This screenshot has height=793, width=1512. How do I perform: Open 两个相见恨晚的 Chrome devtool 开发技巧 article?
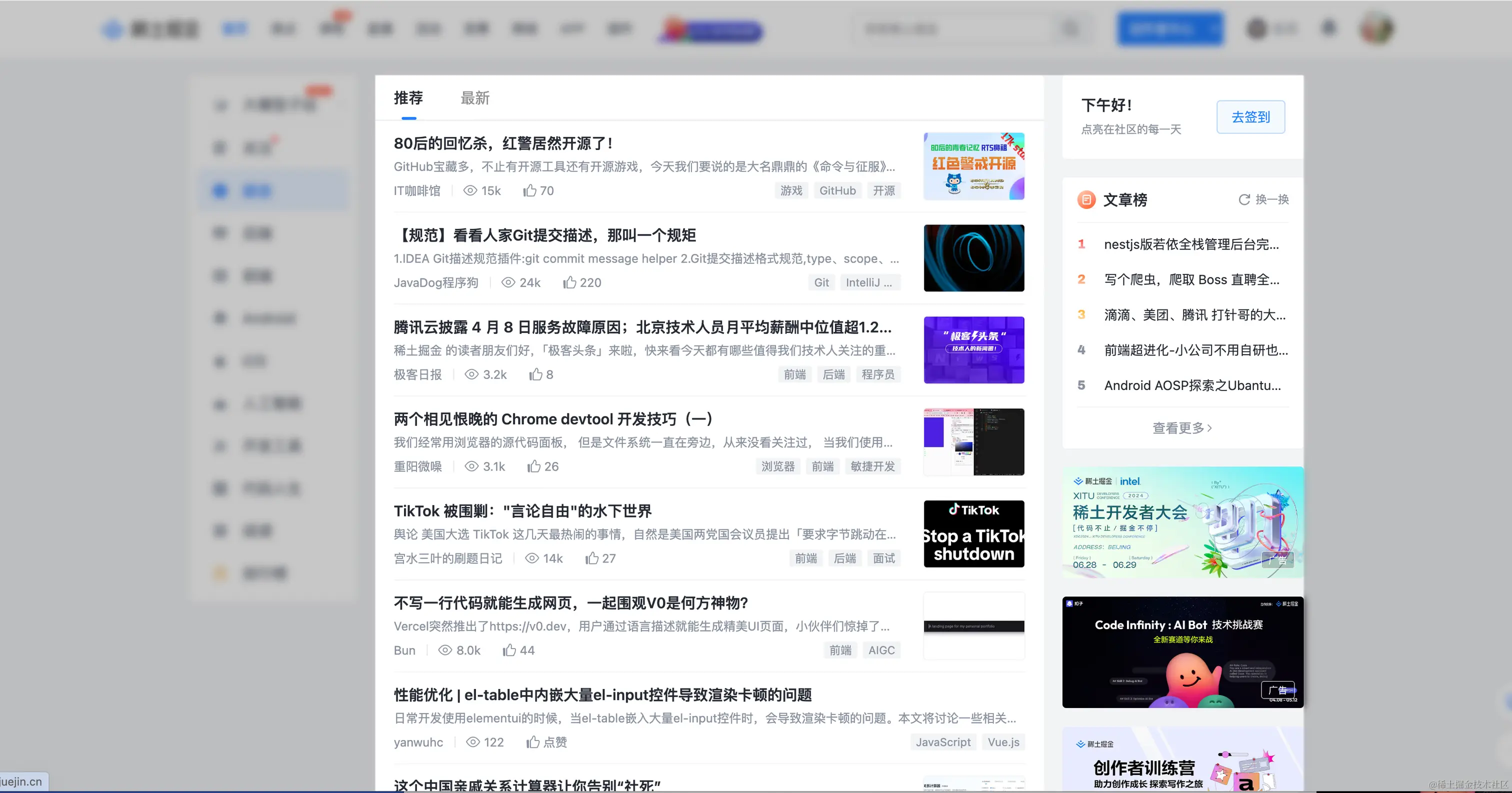point(553,419)
